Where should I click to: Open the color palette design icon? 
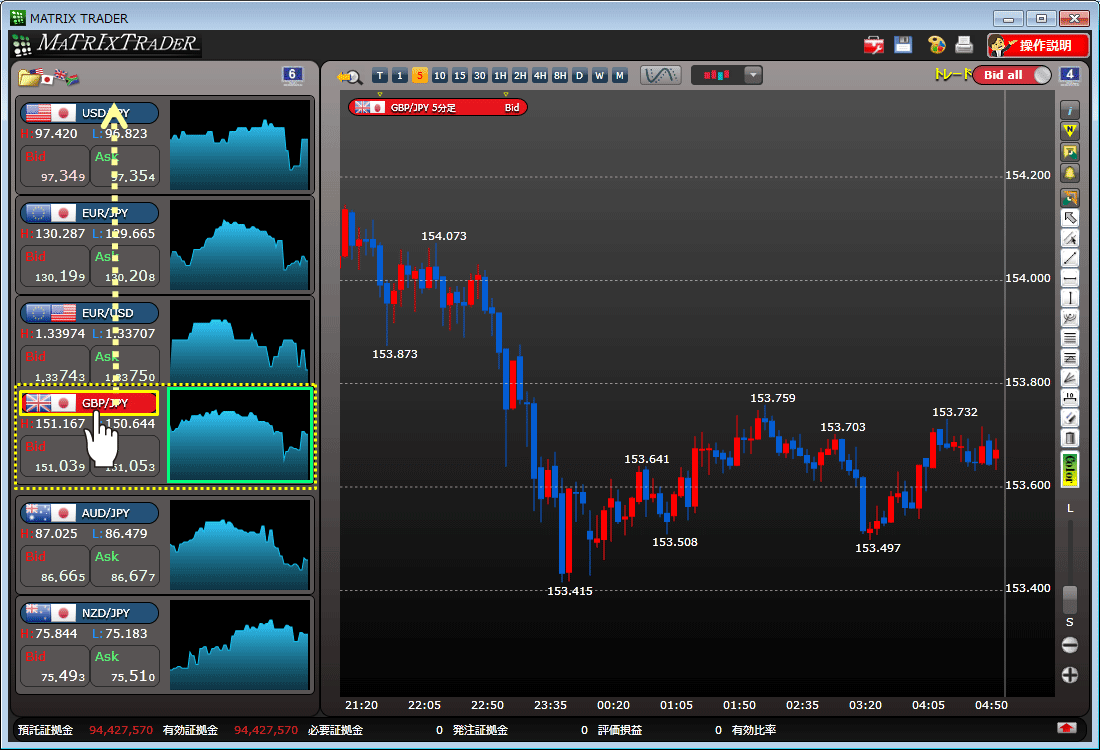click(936, 45)
